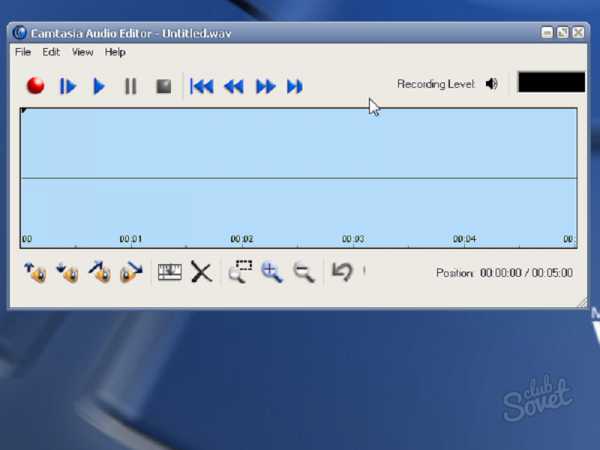600x450 pixels.
Task: Start recording with the red Record button
Action: [x=36, y=85]
